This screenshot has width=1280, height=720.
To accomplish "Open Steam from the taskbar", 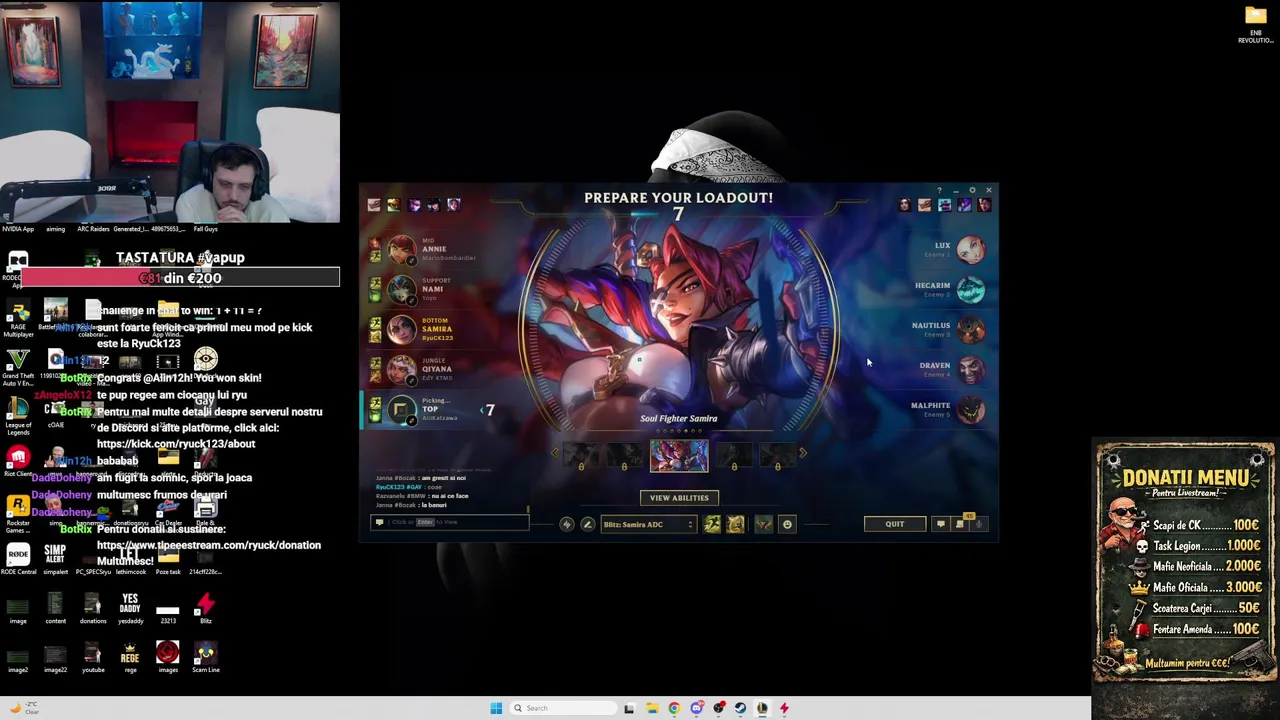I will tap(740, 708).
